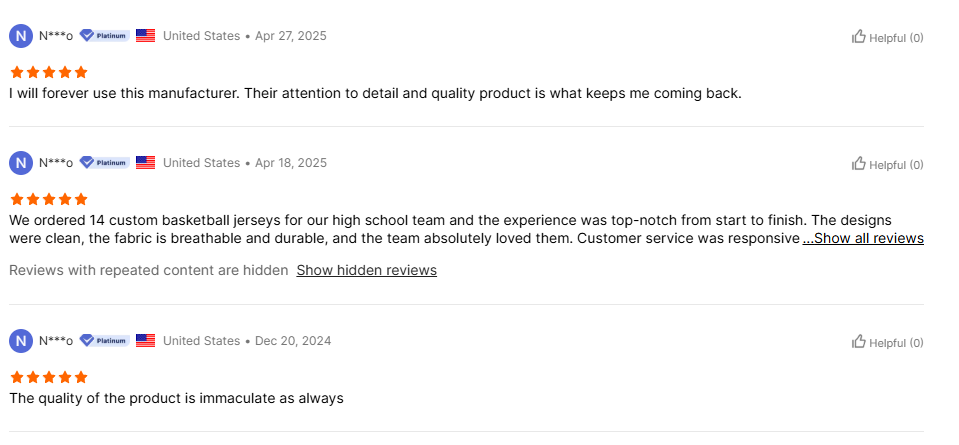Open reviewer avatar on the Apr 27, 2025 review
The image size is (959, 445).
[x=21, y=36]
